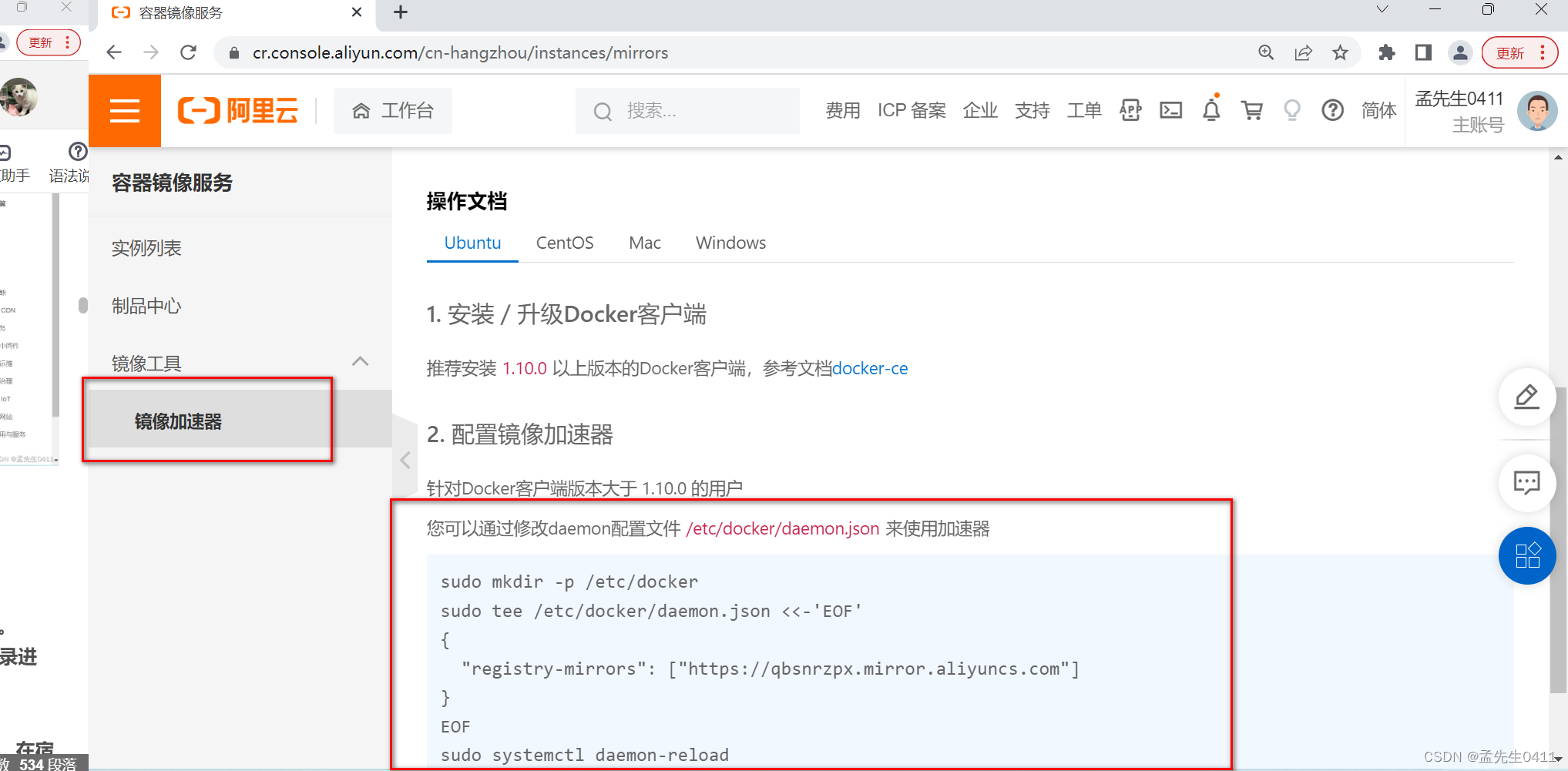This screenshot has height=771, width=1568.
Task: Click the page vertical scrollbar
Action: pos(1558,539)
